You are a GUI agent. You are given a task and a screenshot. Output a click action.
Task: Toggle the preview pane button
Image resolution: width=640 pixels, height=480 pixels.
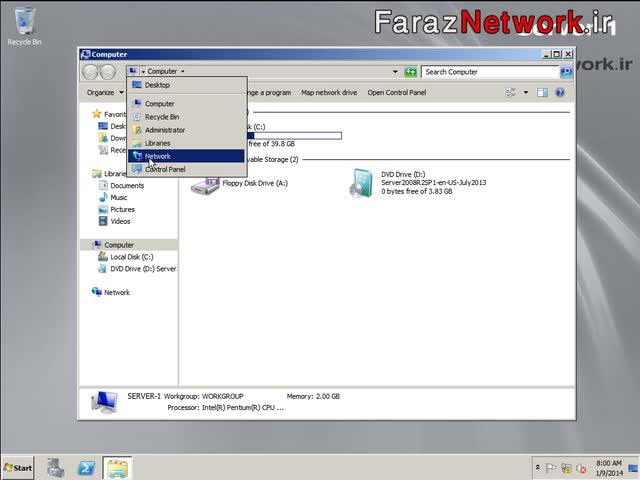click(542, 93)
